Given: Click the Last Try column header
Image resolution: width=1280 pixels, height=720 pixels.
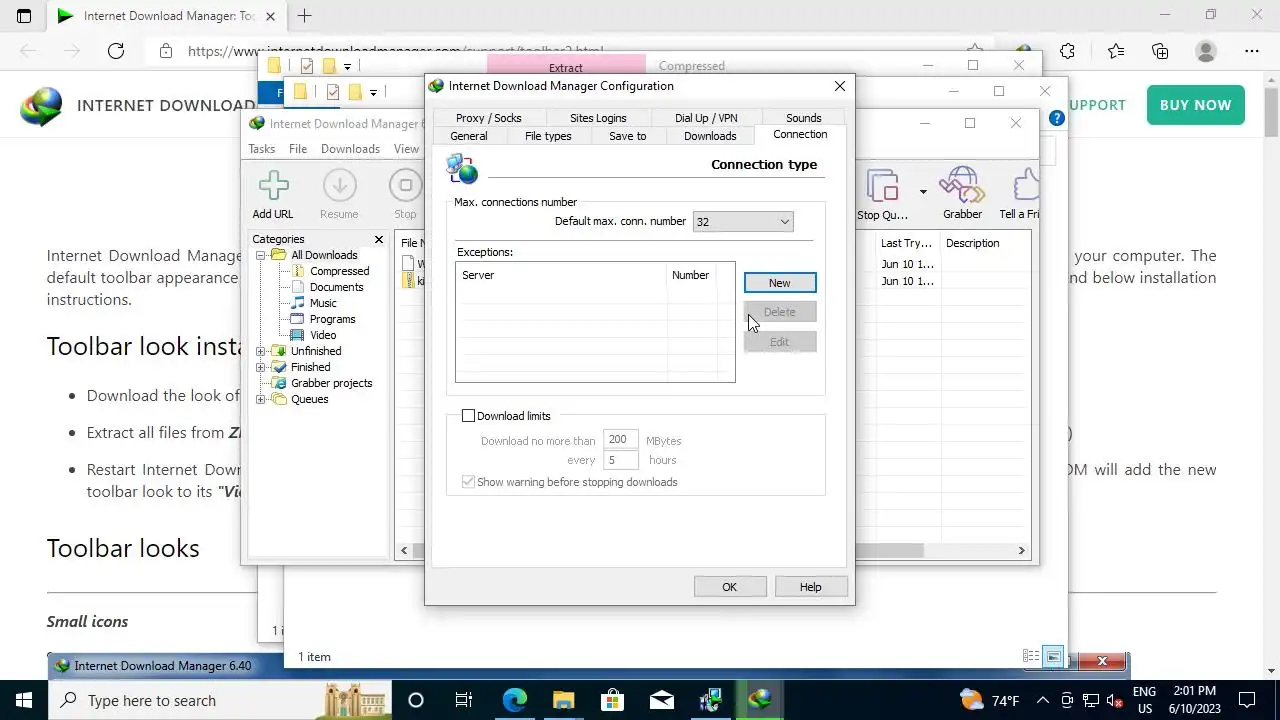Looking at the screenshot, I should [907, 243].
